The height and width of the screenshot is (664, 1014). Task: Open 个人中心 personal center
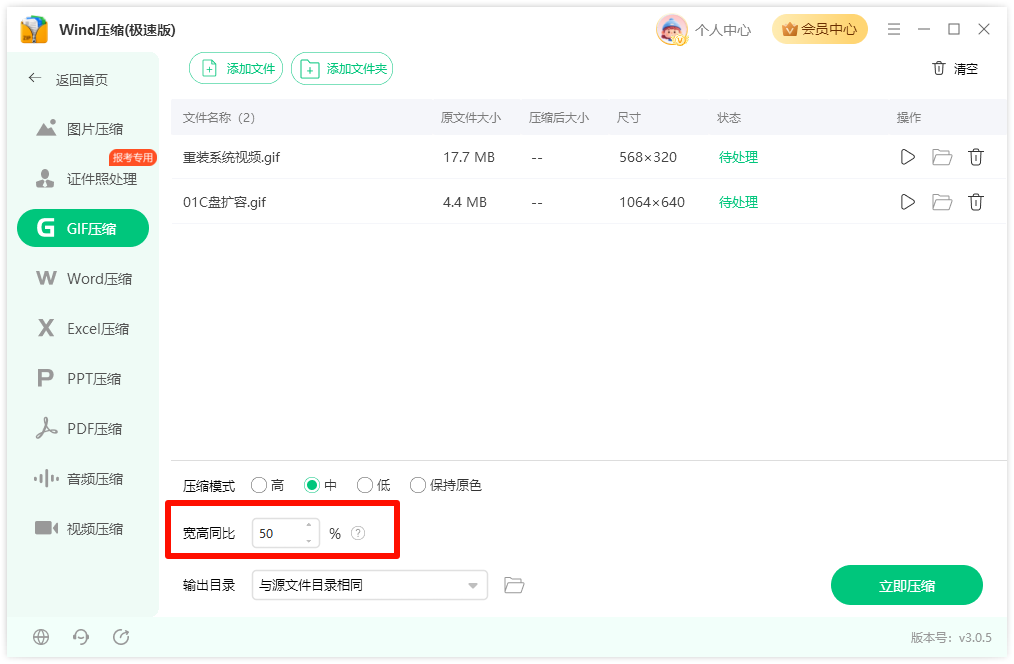coord(723,30)
